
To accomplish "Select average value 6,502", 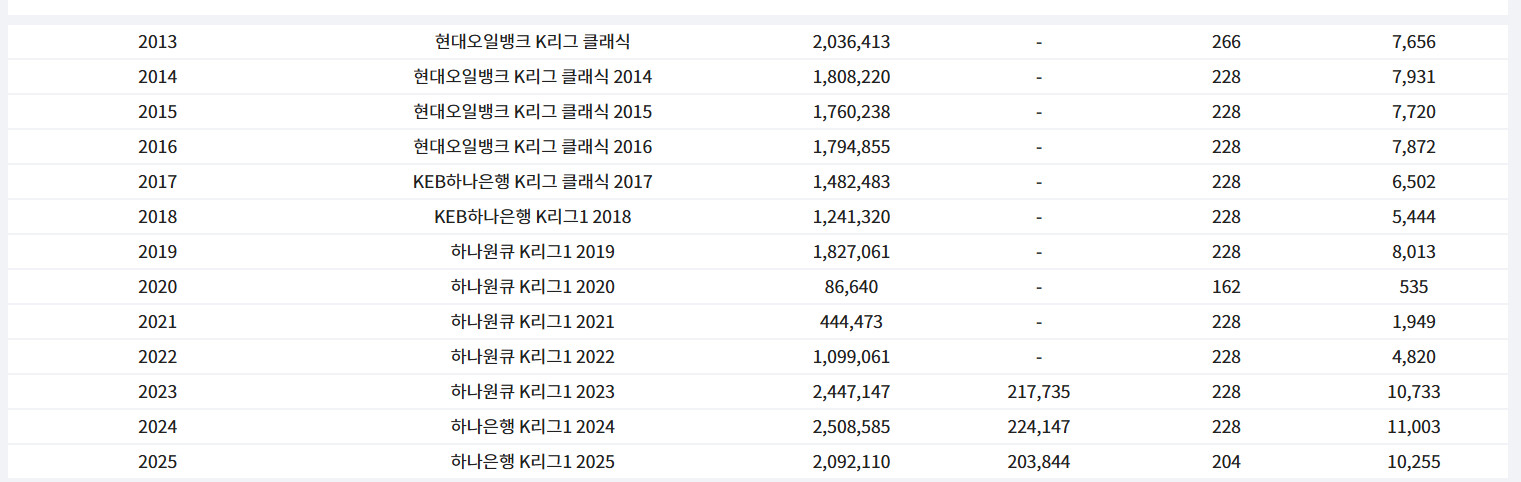I will (x=1413, y=182).
